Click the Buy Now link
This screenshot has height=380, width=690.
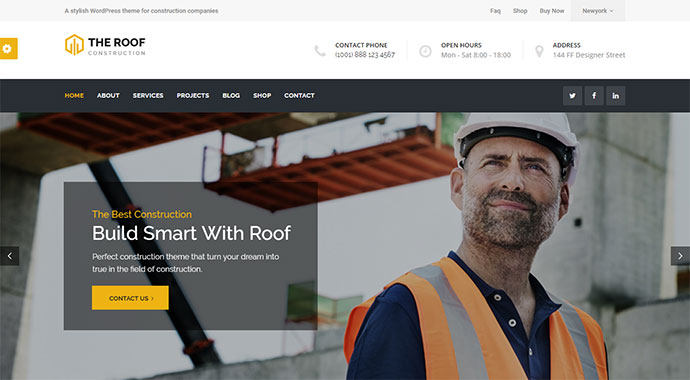pos(552,11)
